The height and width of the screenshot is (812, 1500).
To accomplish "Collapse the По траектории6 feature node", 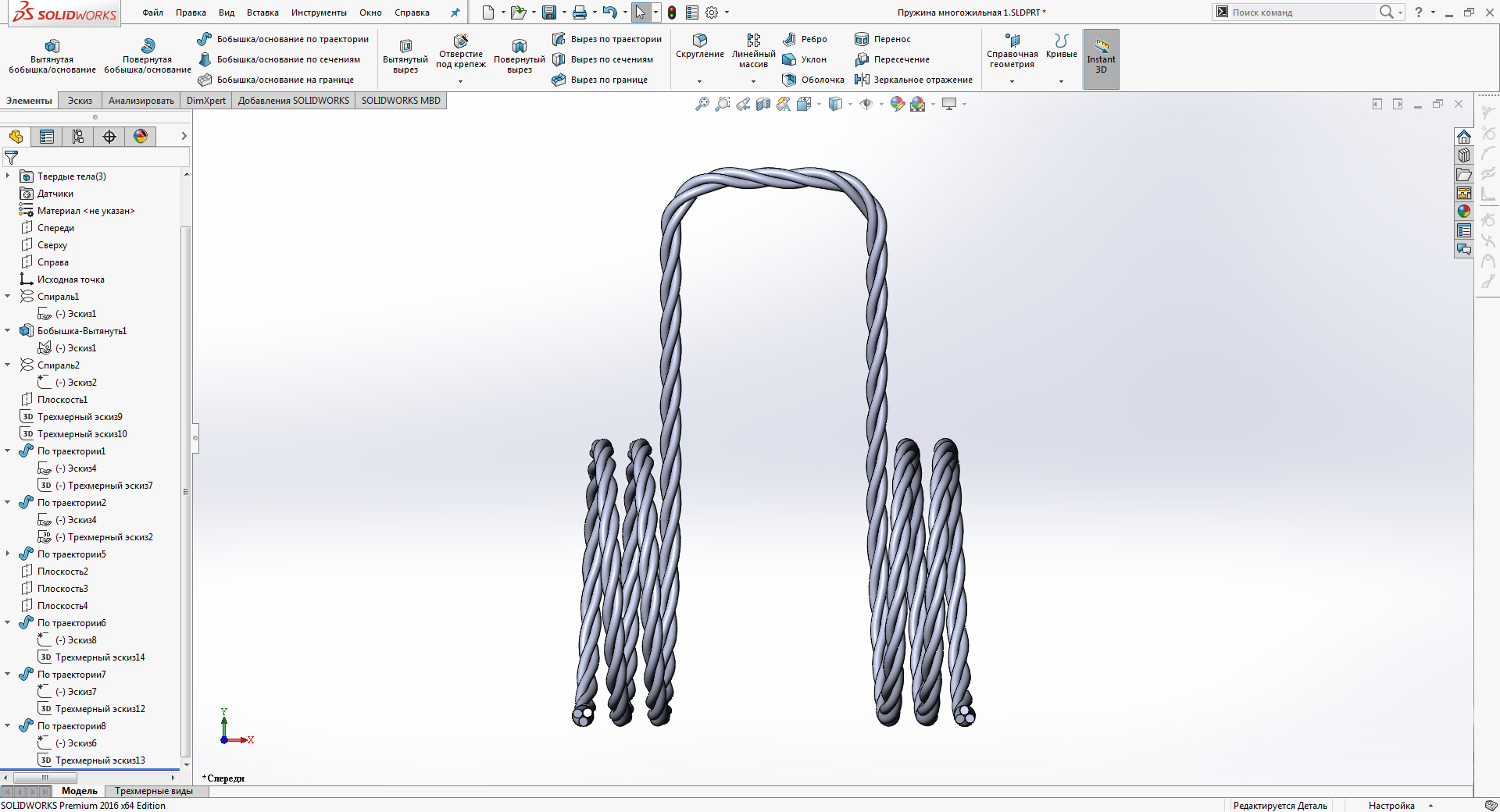I will (x=8, y=622).
